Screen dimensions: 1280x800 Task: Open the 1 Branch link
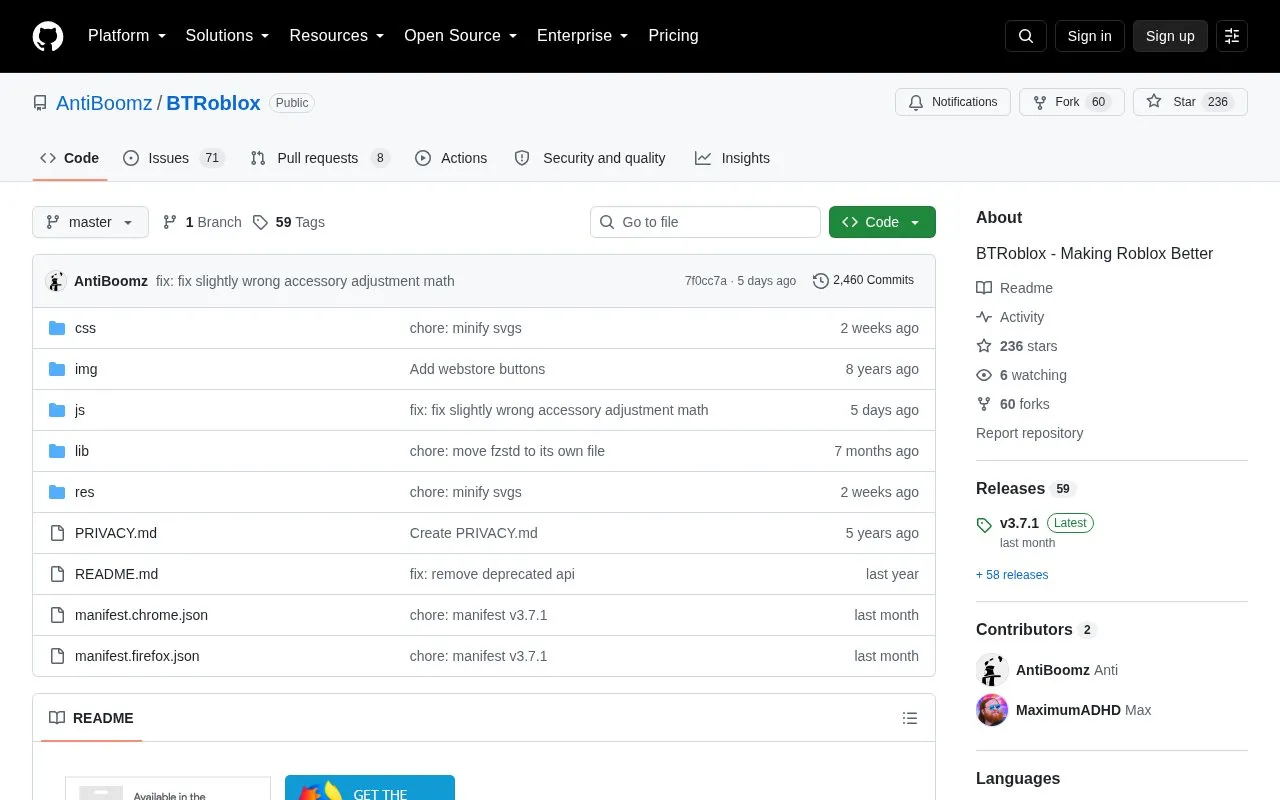pos(202,222)
